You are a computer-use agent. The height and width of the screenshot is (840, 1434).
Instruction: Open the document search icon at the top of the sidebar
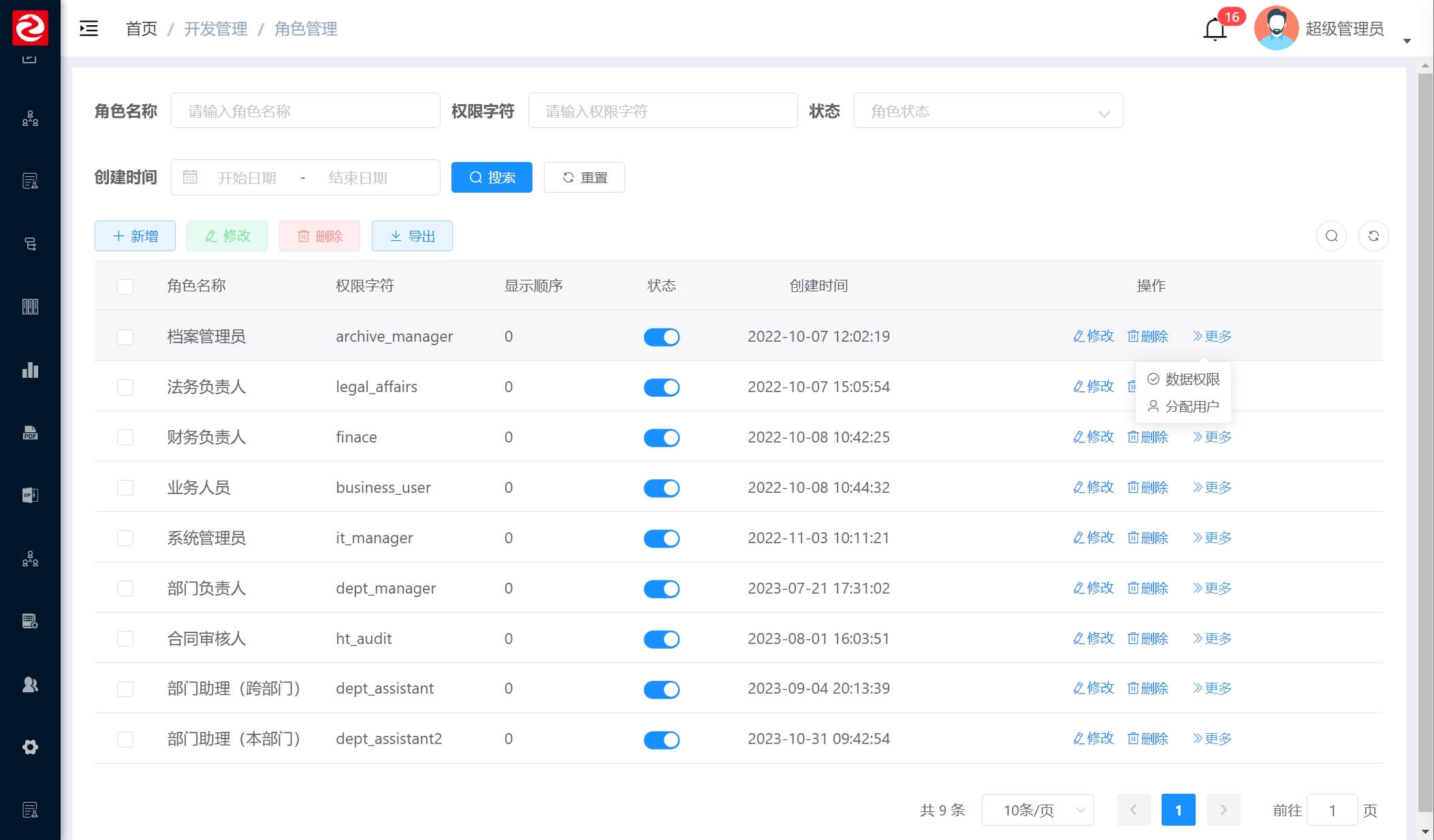(x=30, y=181)
